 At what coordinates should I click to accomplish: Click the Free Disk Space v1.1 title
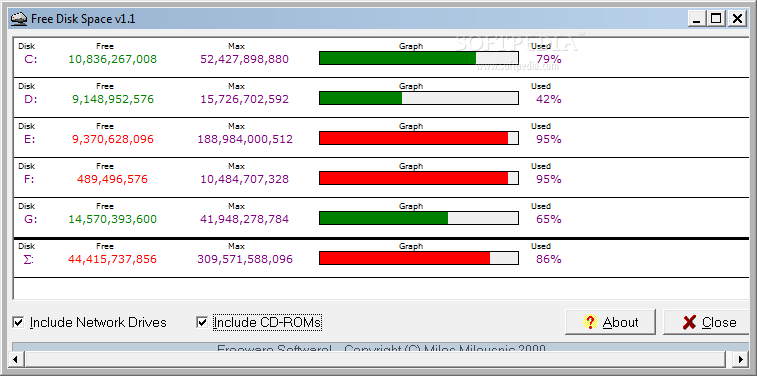click(83, 19)
